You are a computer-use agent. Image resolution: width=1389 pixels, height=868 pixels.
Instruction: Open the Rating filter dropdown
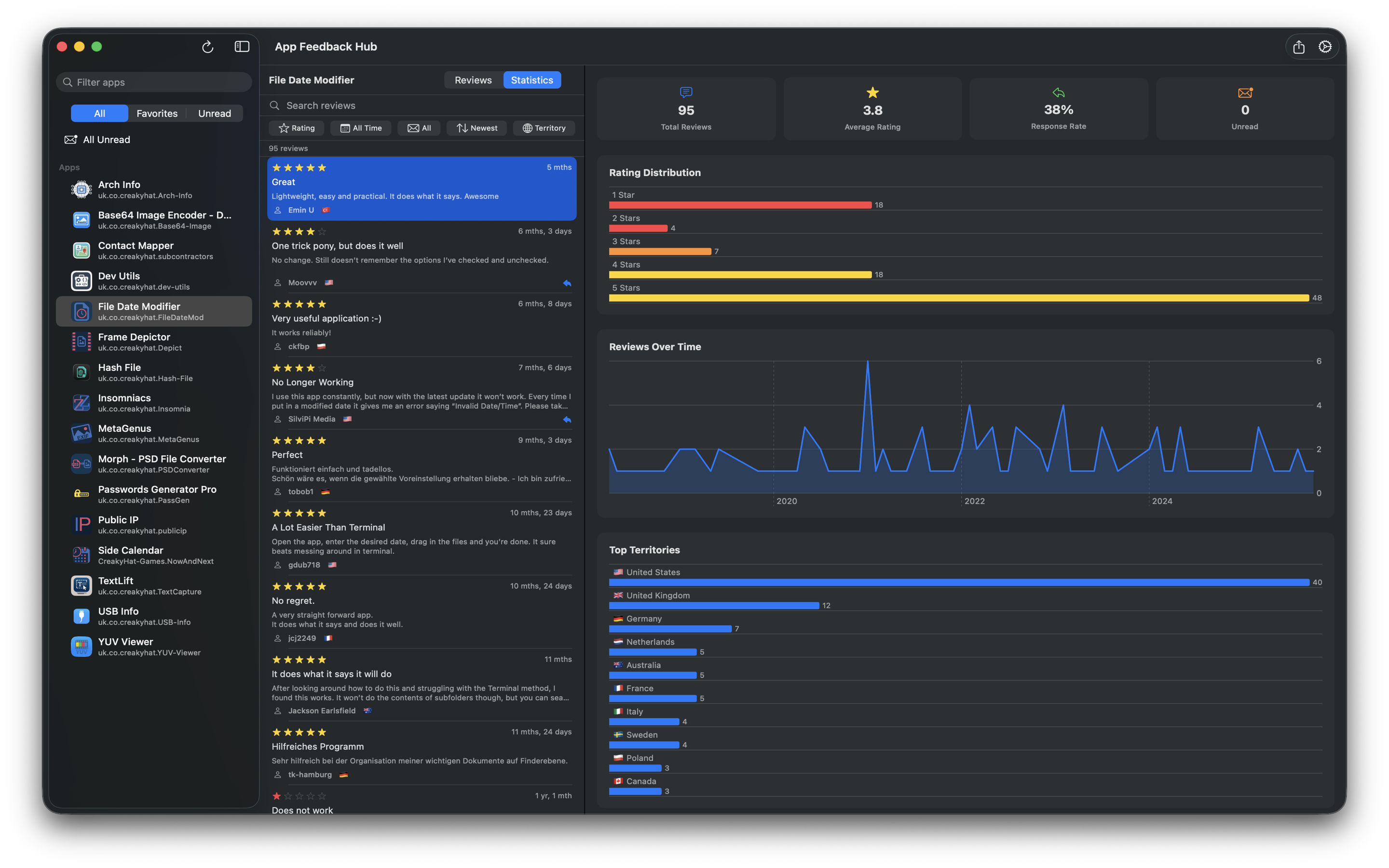[296, 128]
